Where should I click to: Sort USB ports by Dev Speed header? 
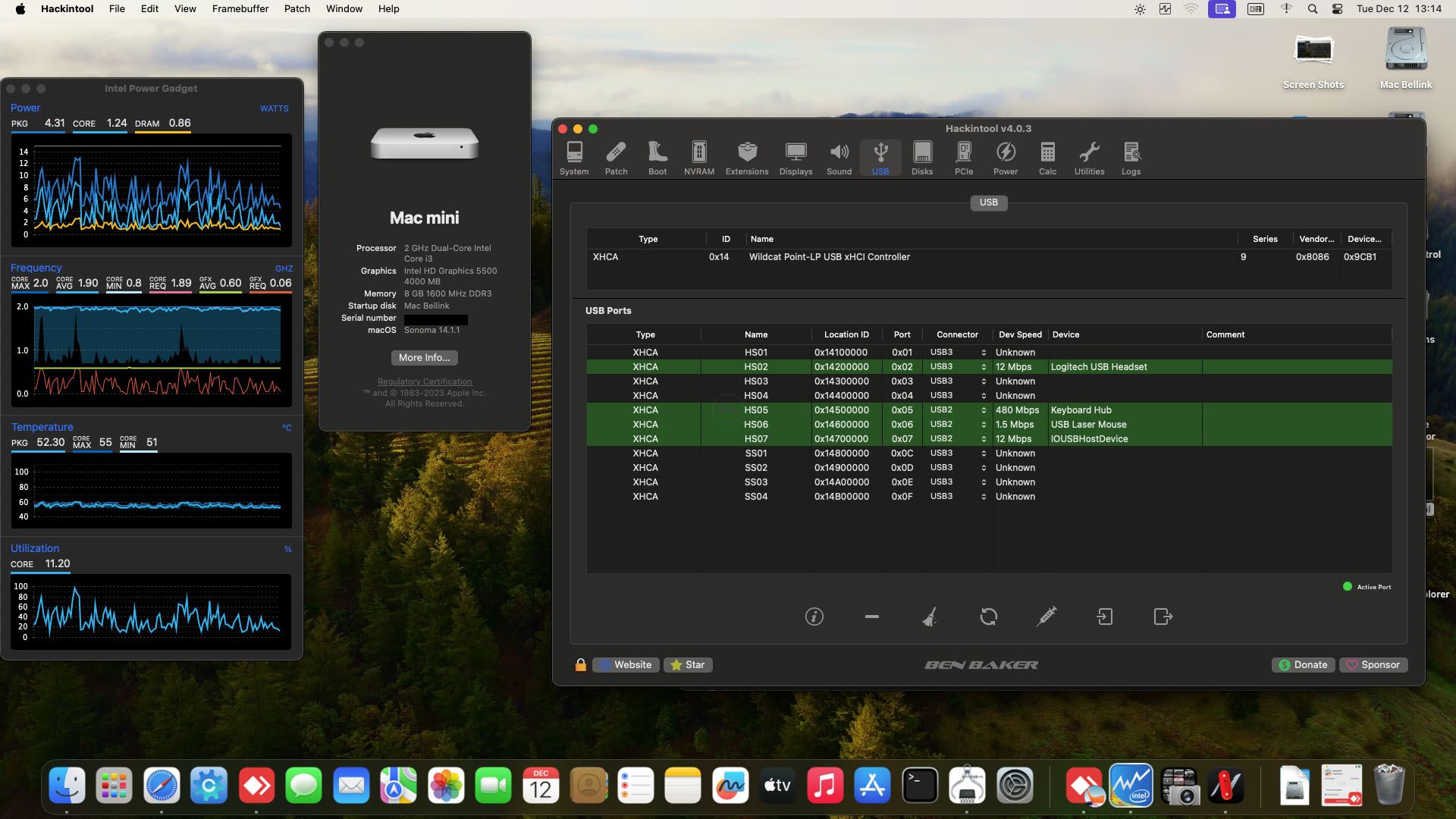click(x=1020, y=334)
